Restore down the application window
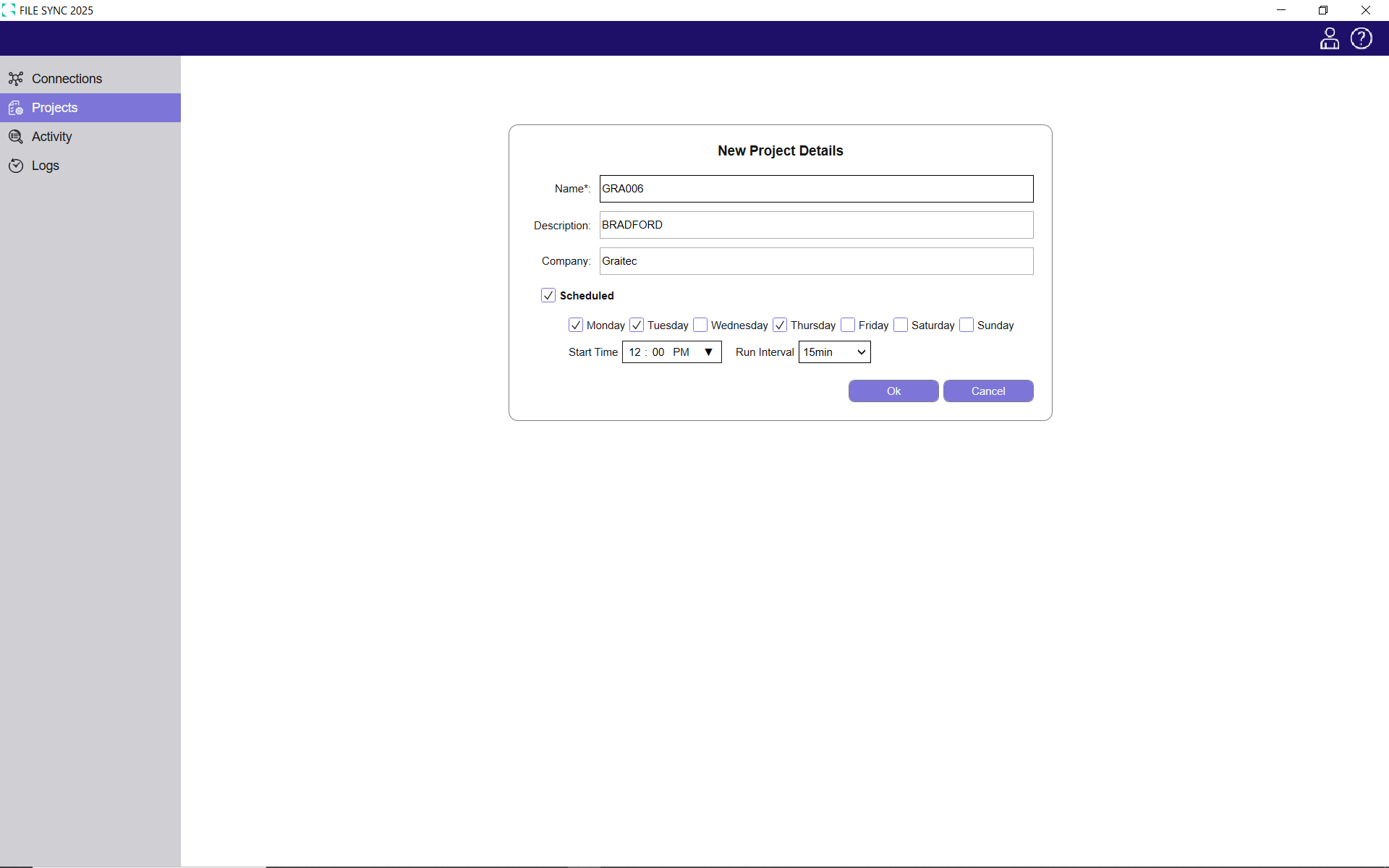 1322,10
